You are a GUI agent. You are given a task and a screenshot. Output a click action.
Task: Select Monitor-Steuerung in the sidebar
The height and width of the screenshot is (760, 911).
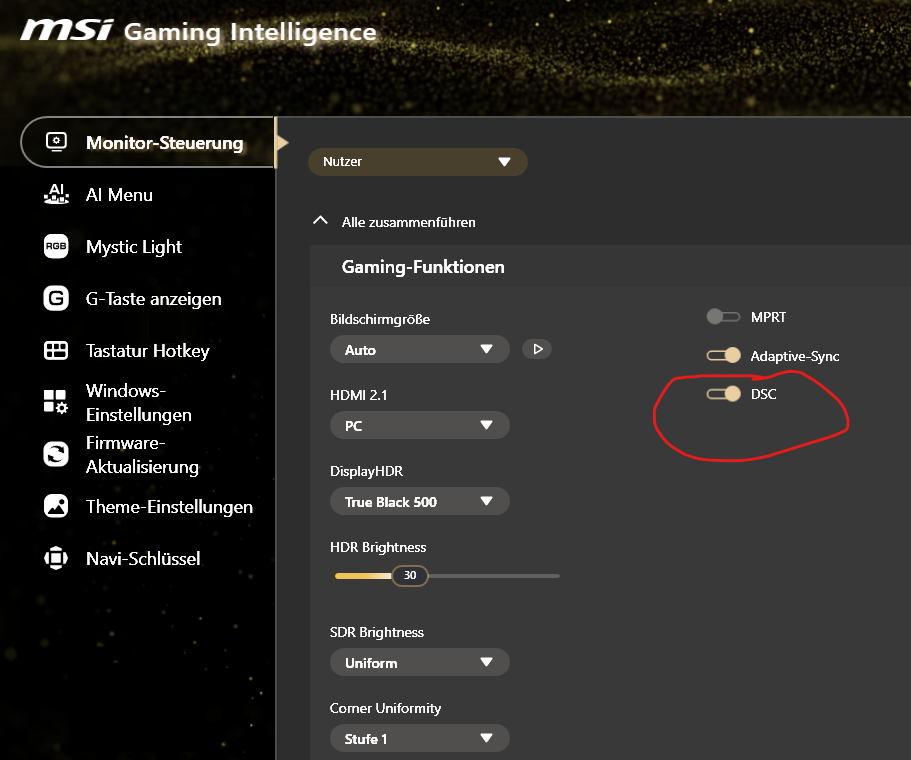pyautogui.click(x=148, y=142)
